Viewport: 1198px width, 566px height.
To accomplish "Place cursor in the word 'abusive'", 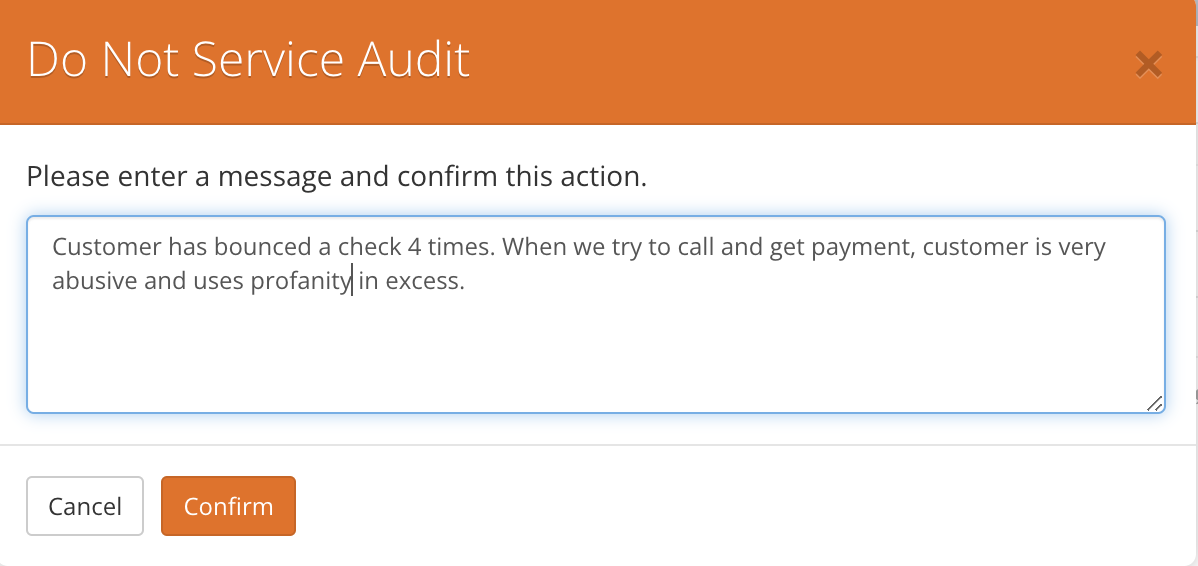I will [x=96, y=281].
